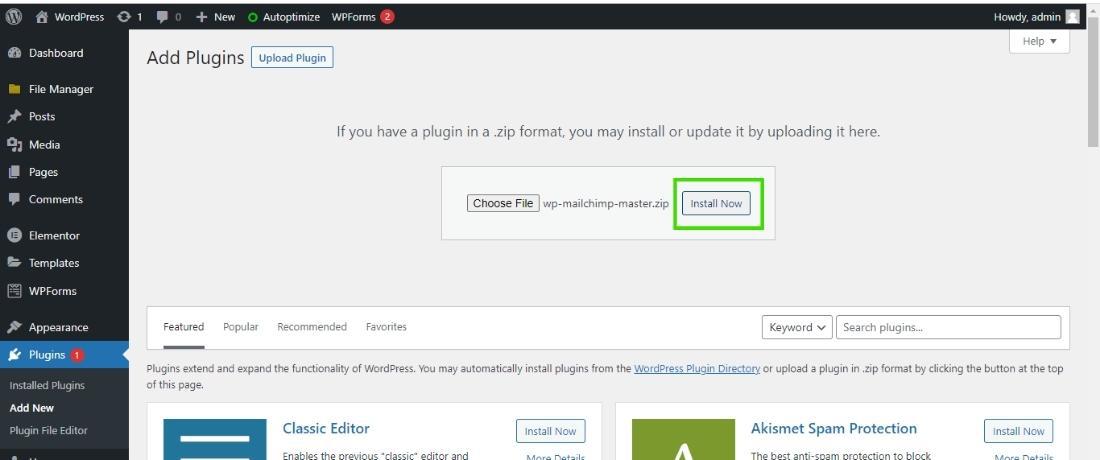Open Autoptimize in the admin bar
The width and height of the screenshot is (1100, 460).
(x=291, y=17)
